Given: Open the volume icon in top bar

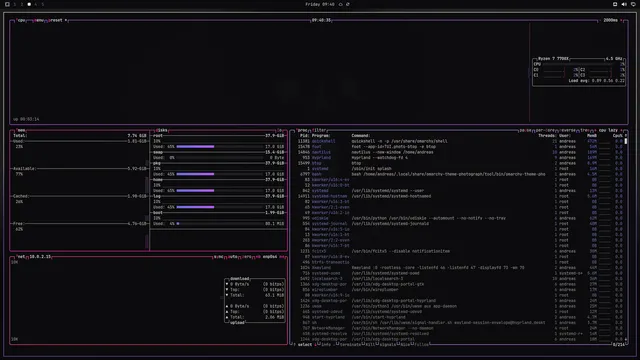Looking at the screenshot, I should (x=624, y=4).
